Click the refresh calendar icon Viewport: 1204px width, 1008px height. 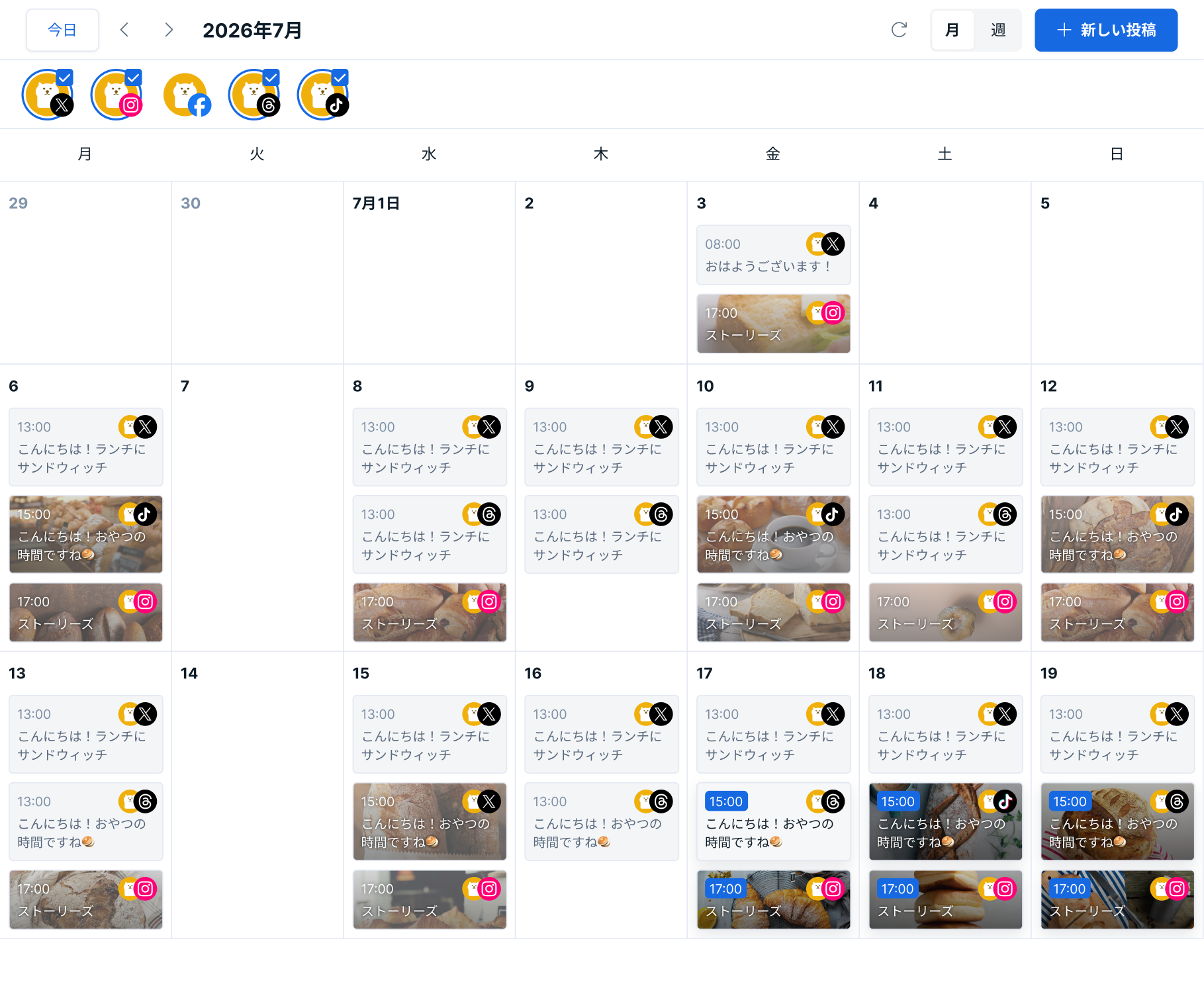pos(899,30)
